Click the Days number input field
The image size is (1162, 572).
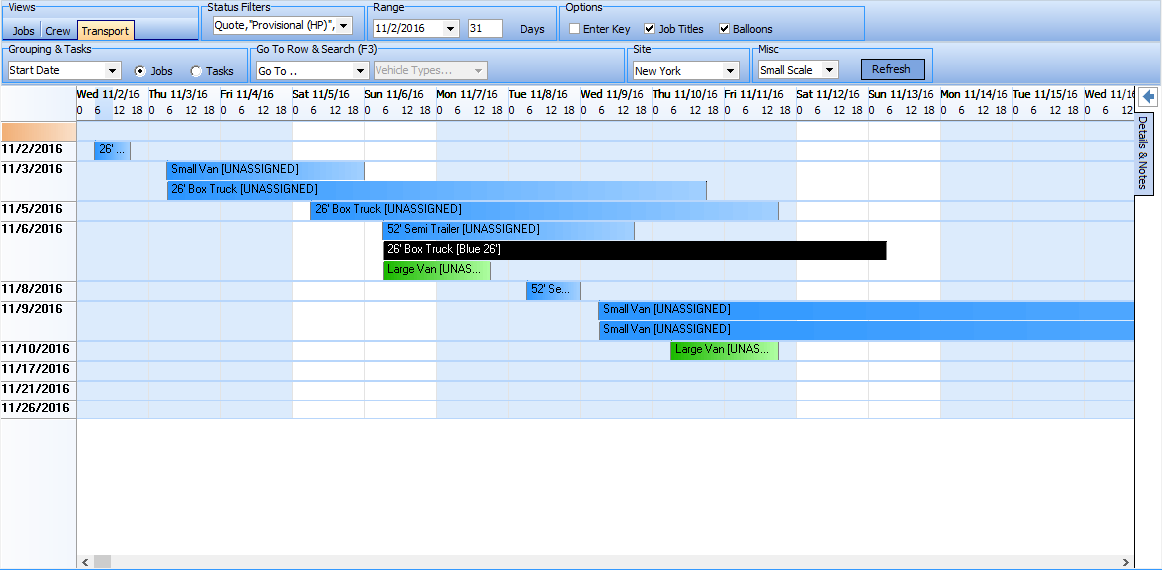(484, 29)
